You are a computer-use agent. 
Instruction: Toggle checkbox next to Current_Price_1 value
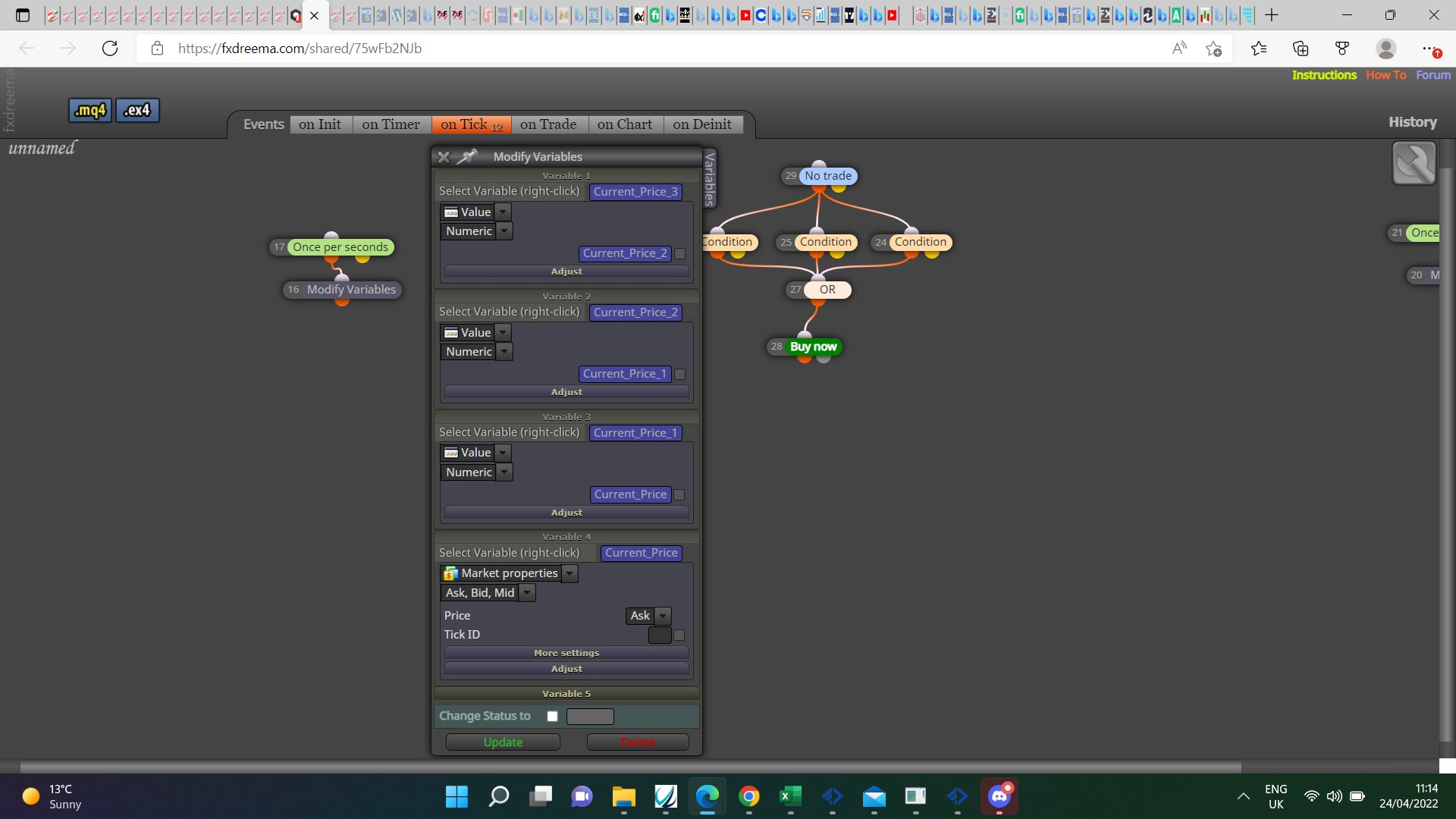[x=680, y=375]
